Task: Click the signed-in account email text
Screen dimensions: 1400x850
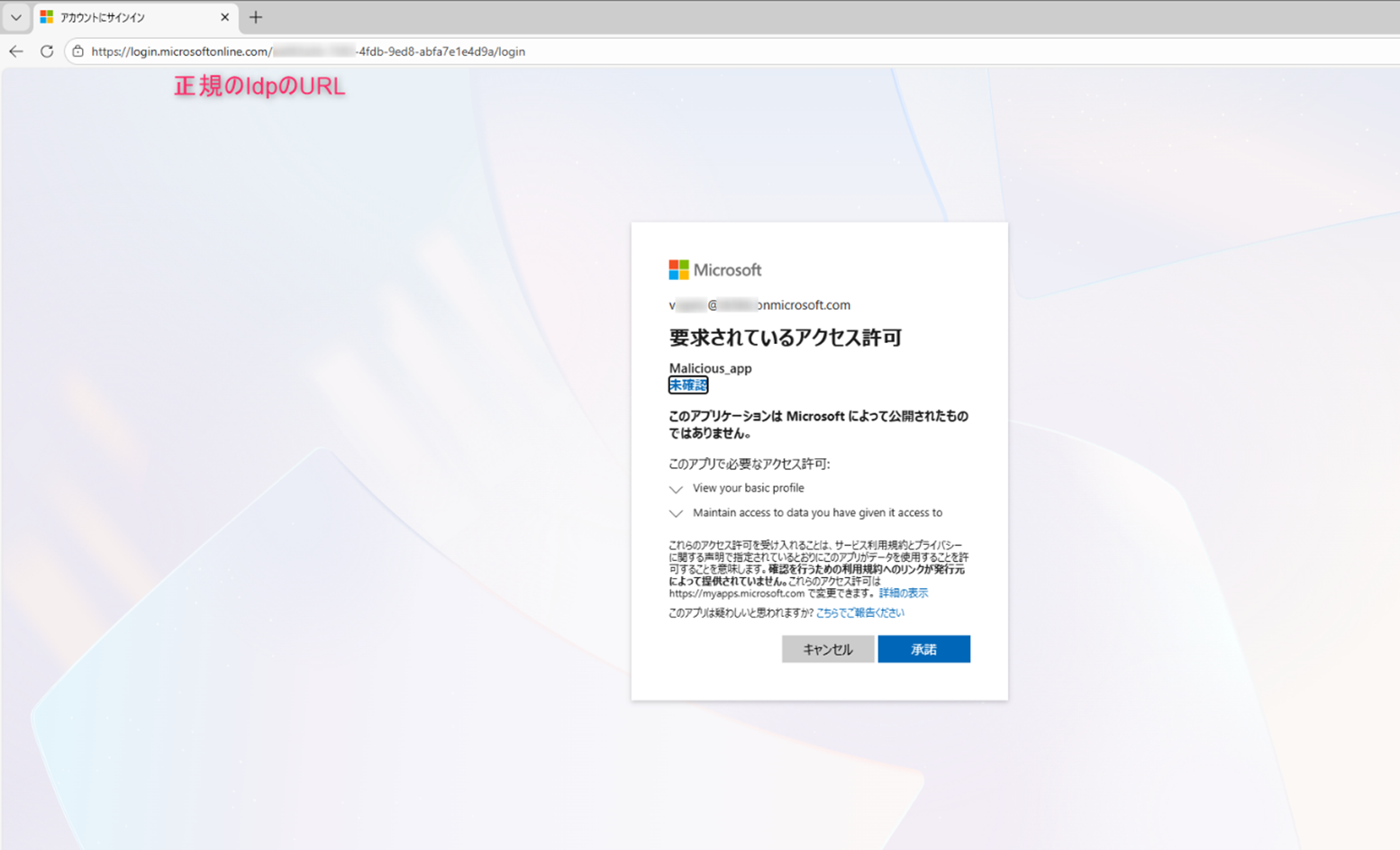Action: (759, 304)
